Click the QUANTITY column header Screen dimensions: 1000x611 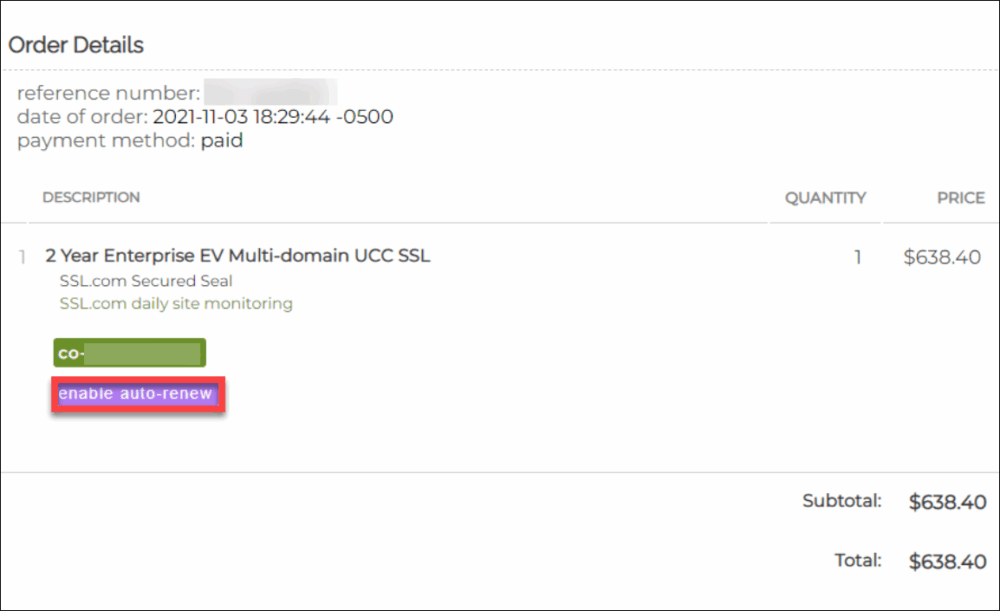[825, 198]
